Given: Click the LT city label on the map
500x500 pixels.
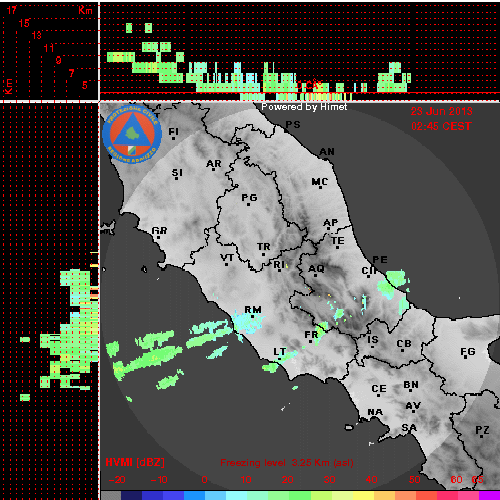Looking at the screenshot, I should coord(280,352).
